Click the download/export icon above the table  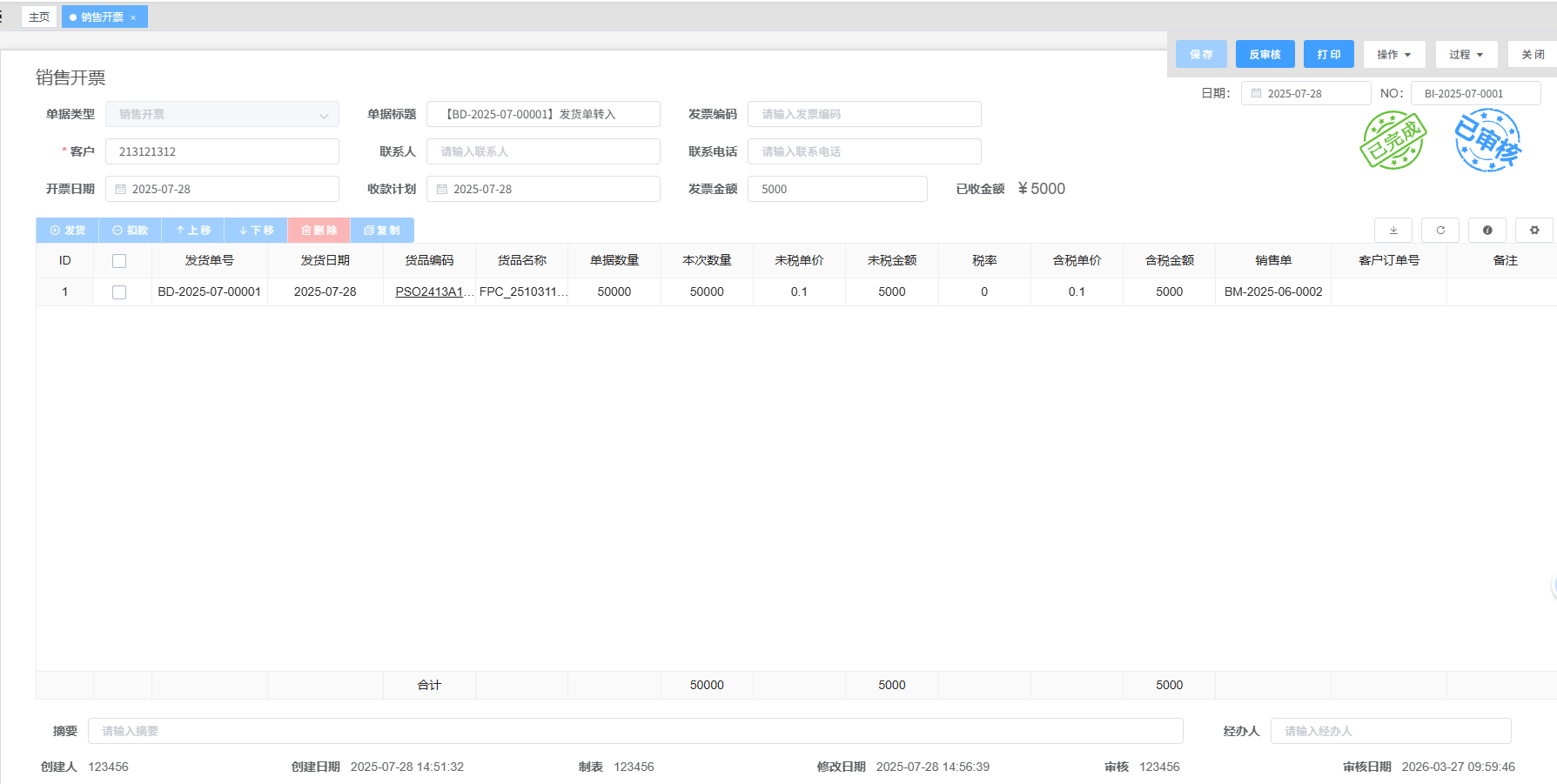[x=1393, y=231]
